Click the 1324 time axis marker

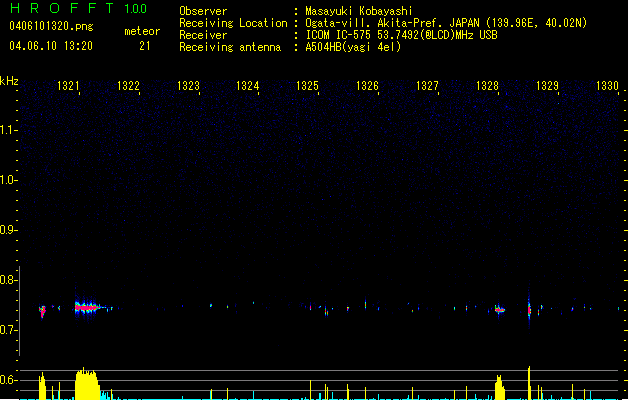pyautogui.click(x=248, y=86)
